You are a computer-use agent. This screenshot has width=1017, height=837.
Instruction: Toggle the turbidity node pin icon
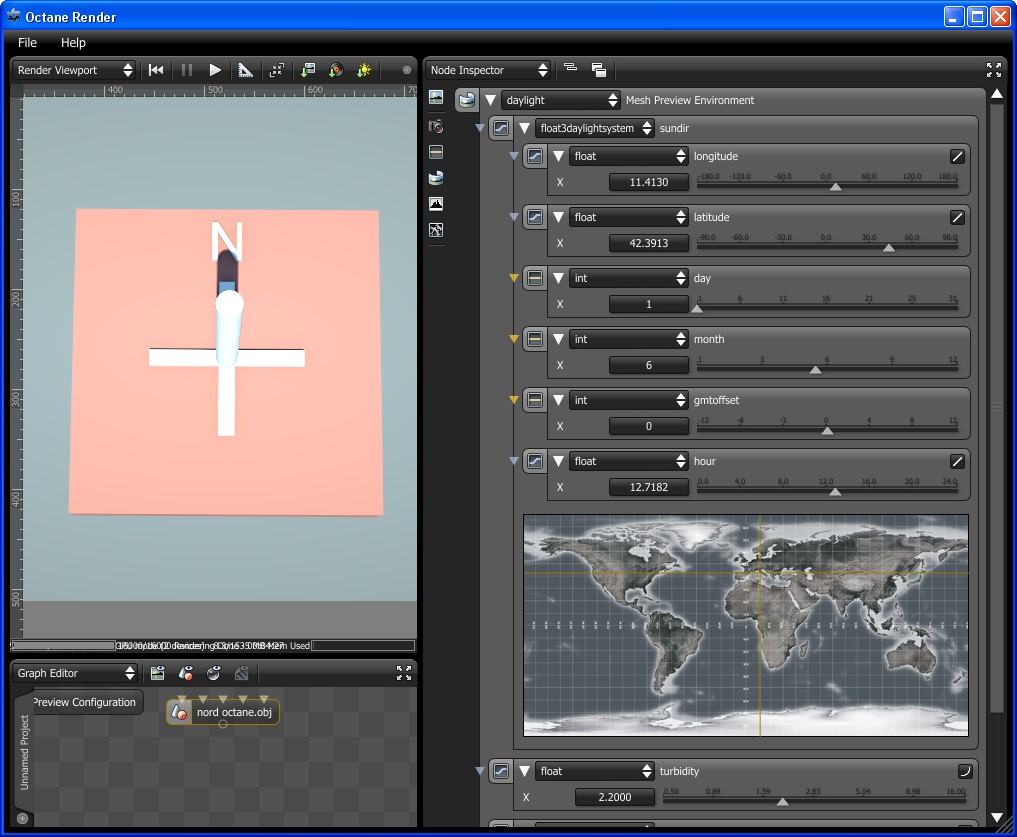[501, 771]
